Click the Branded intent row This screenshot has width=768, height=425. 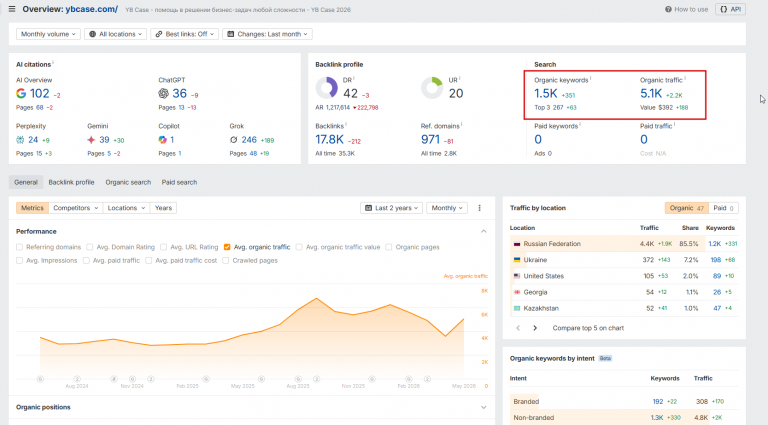coord(624,401)
